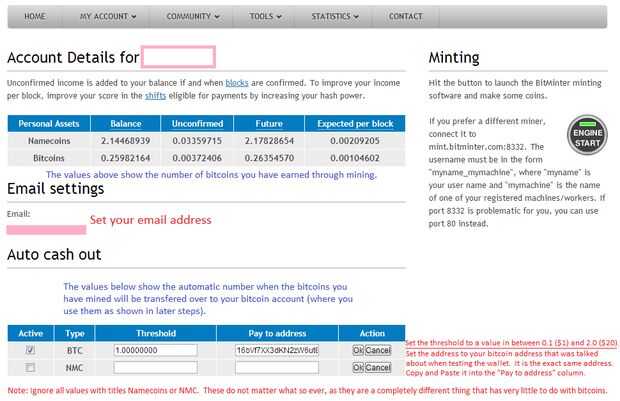This screenshot has width=620, height=401.
Task: Click the Namecoins row label
Action: pyautogui.click(x=49, y=141)
